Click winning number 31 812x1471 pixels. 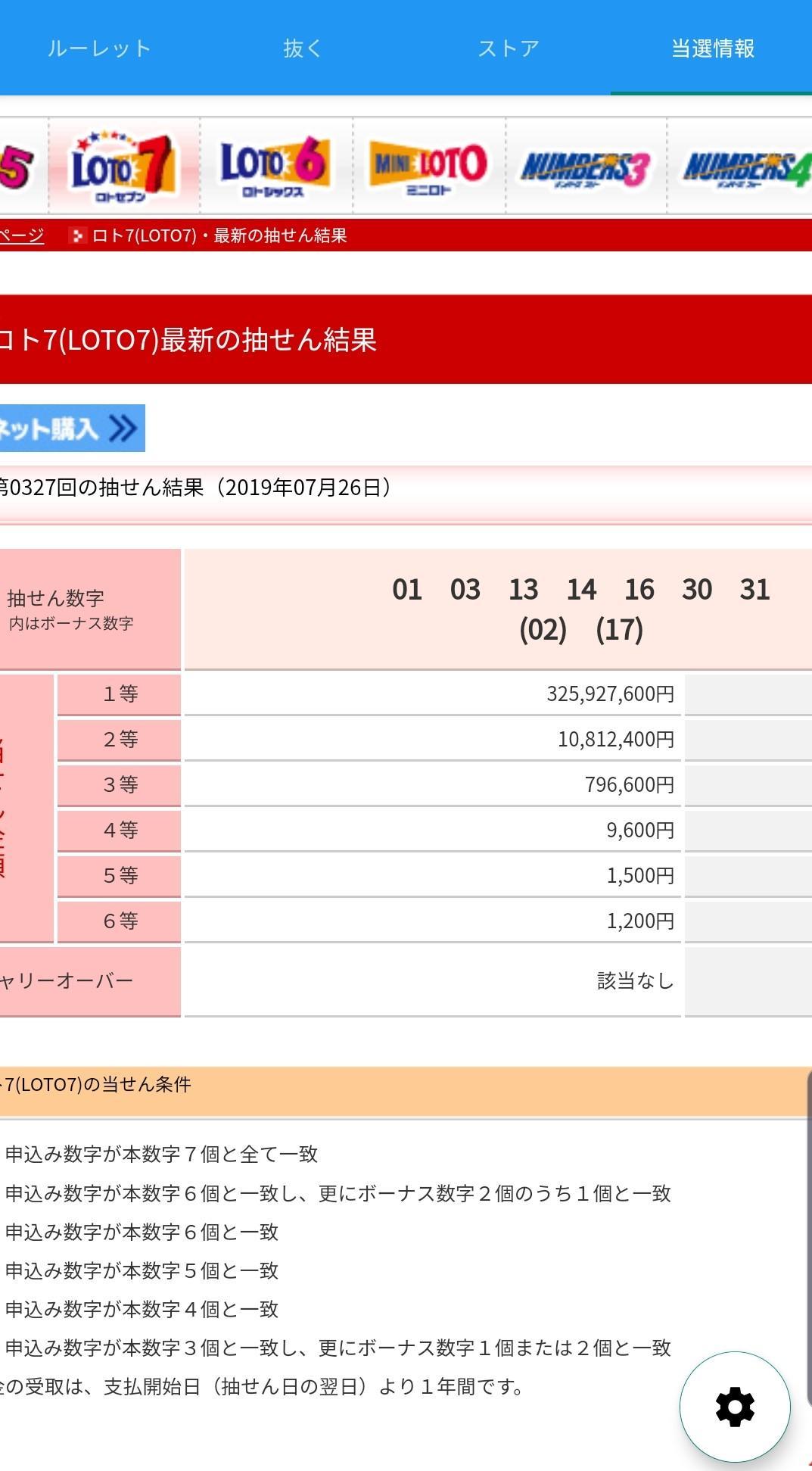pos(755,589)
